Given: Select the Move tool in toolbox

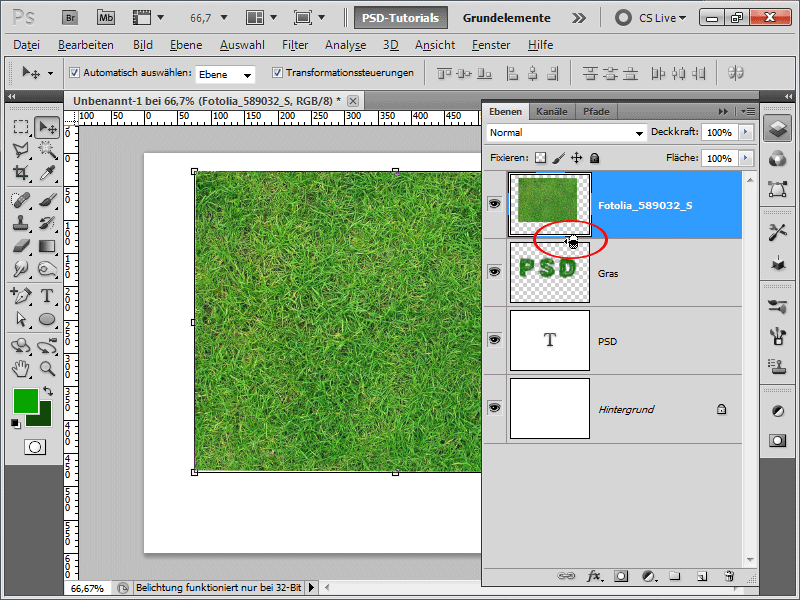Looking at the screenshot, I should 47,127.
